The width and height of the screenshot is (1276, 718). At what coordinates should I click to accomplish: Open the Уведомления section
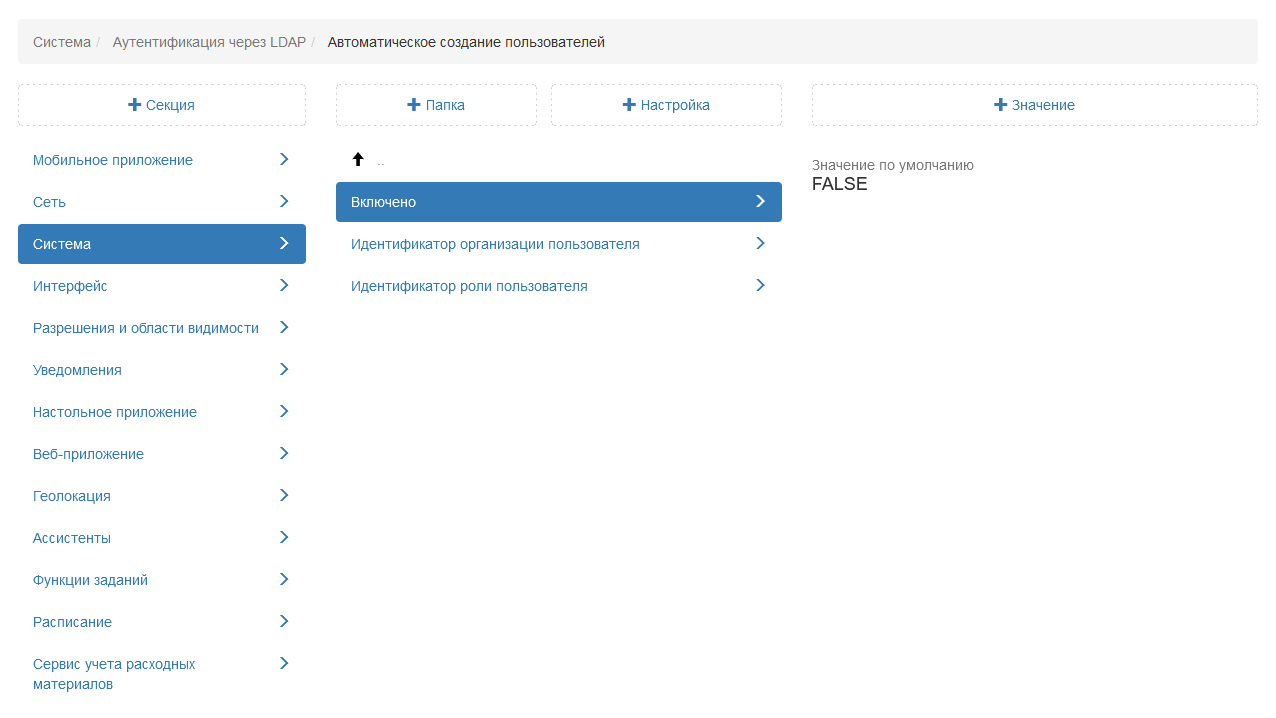pyautogui.click(x=77, y=370)
